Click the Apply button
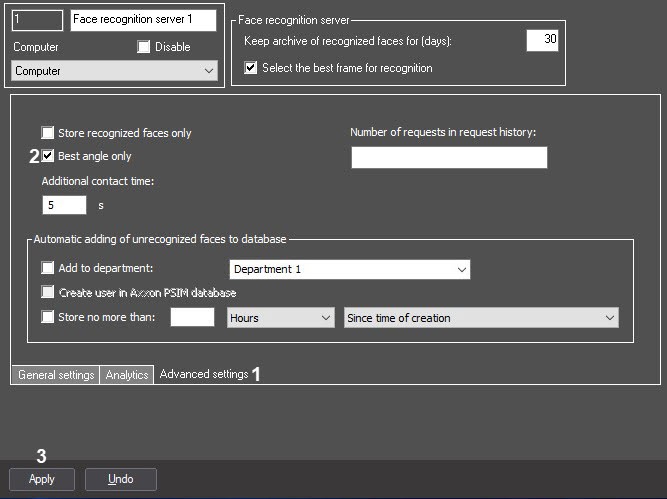This screenshot has width=667, height=499. (x=42, y=479)
